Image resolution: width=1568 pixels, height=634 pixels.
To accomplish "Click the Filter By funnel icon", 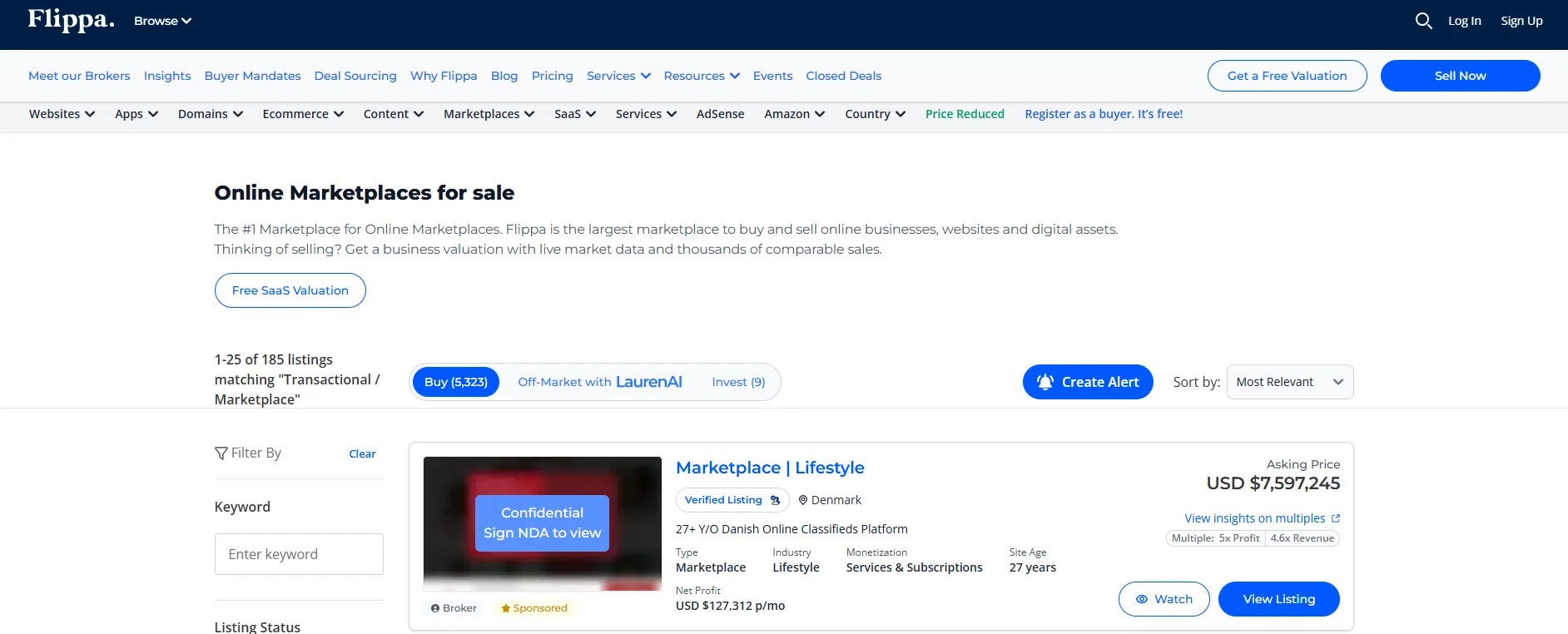I will click(x=221, y=453).
